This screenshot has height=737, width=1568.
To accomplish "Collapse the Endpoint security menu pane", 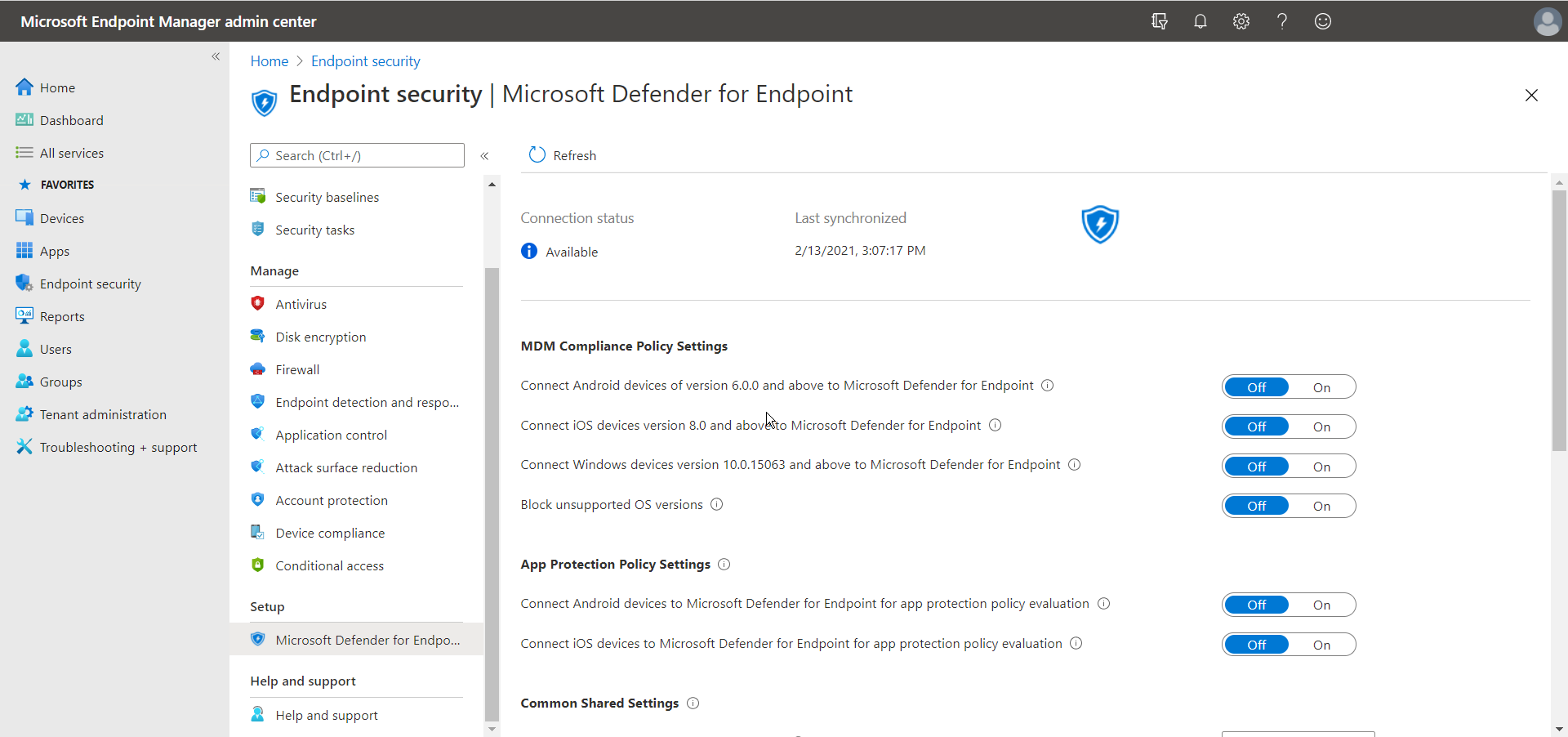I will pyautogui.click(x=484, y=155).
